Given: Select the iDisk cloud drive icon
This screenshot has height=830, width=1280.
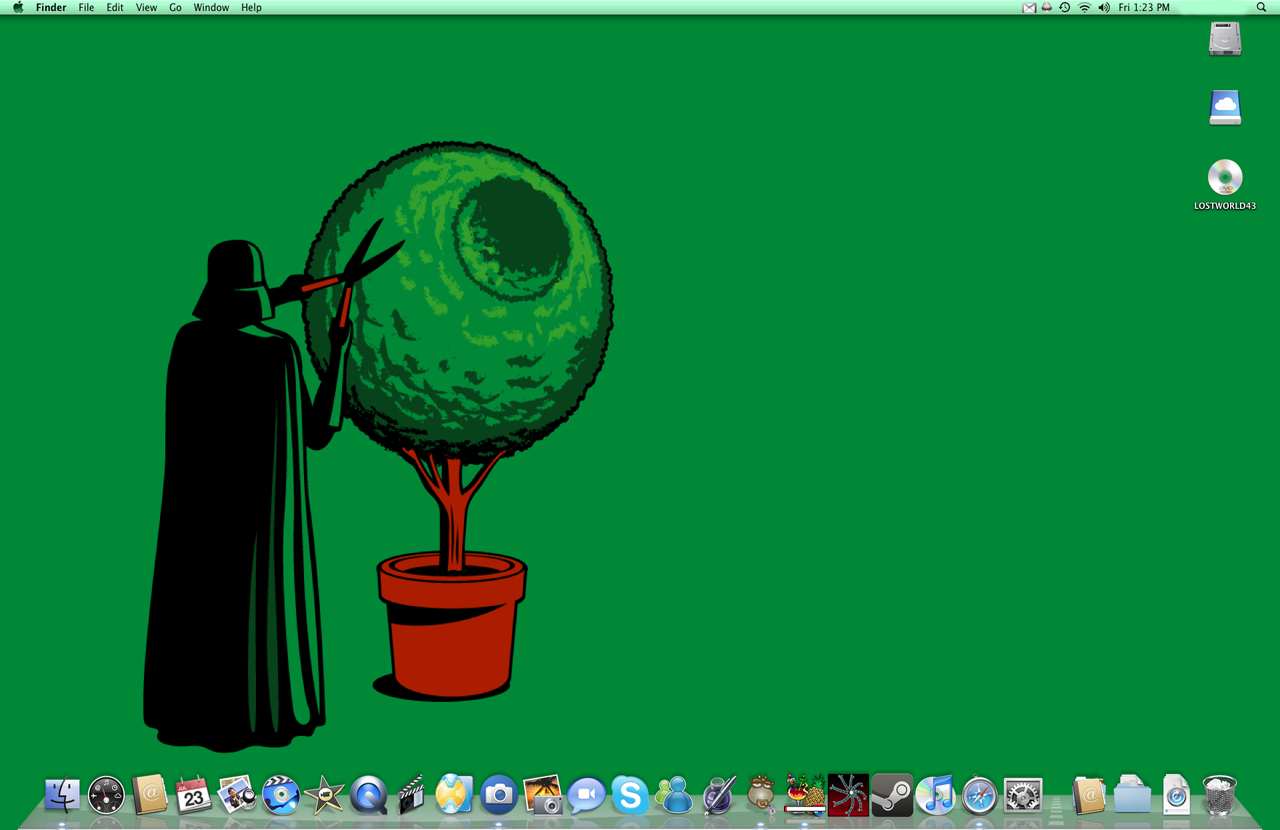Looking at the screenshot, I should tap(1225, 107).
